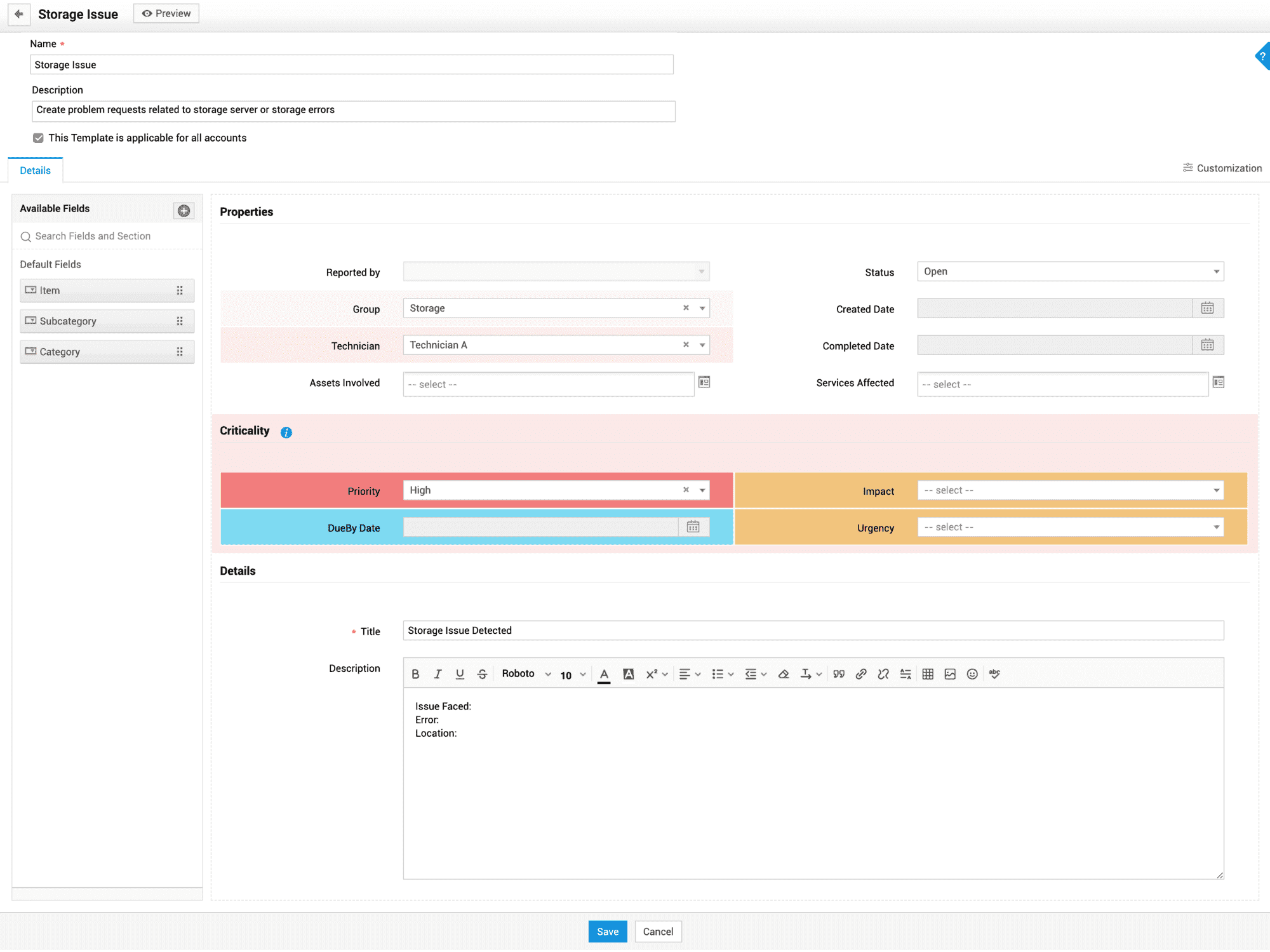Toggle bold formatting in description editor
Screen dimensions: 1270x952
[x=415, y=674]
